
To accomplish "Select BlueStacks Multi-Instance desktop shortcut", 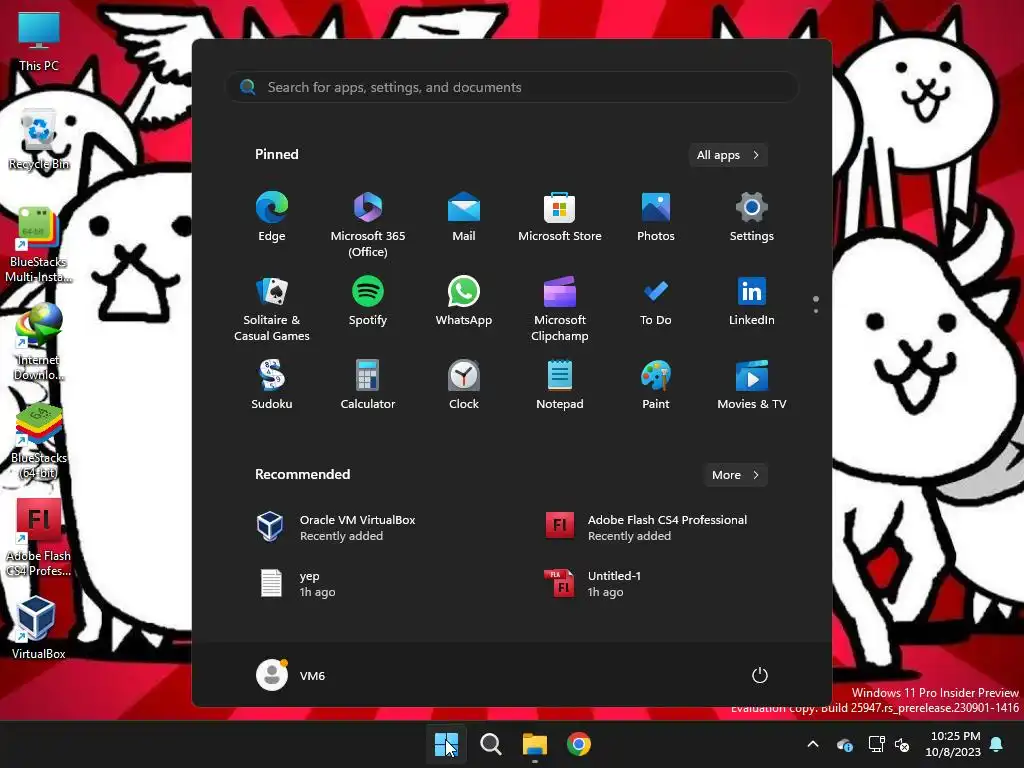I will tap(39, 244).
